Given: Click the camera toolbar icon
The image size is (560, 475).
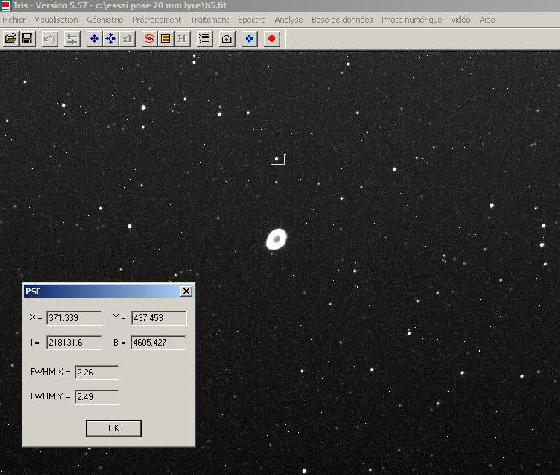Looking at the screenshot, I should 227,39.
